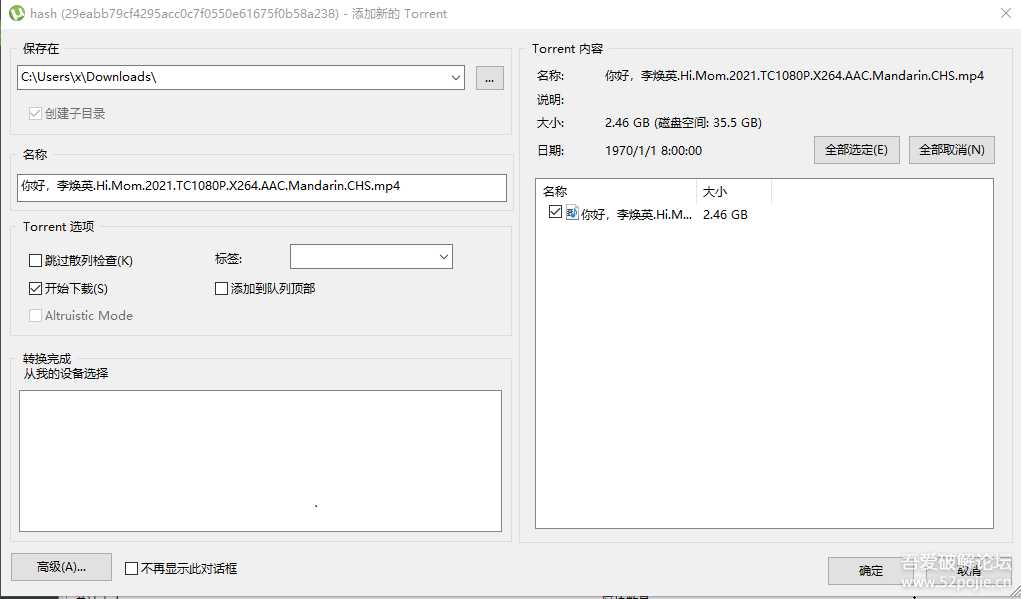Enable 不再显示此对话框 at dialog bottom
Image resolution: width=1021 pixels, height=599 pixels.
click(131, 568)
